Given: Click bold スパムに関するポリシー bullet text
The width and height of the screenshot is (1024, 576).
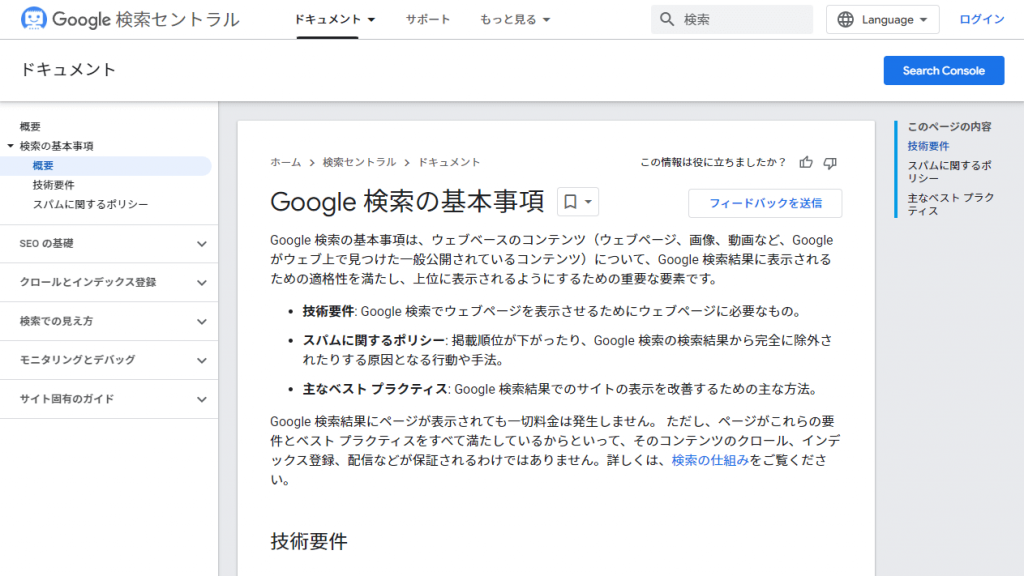Looking at the screenshot, I should (374, 340).
